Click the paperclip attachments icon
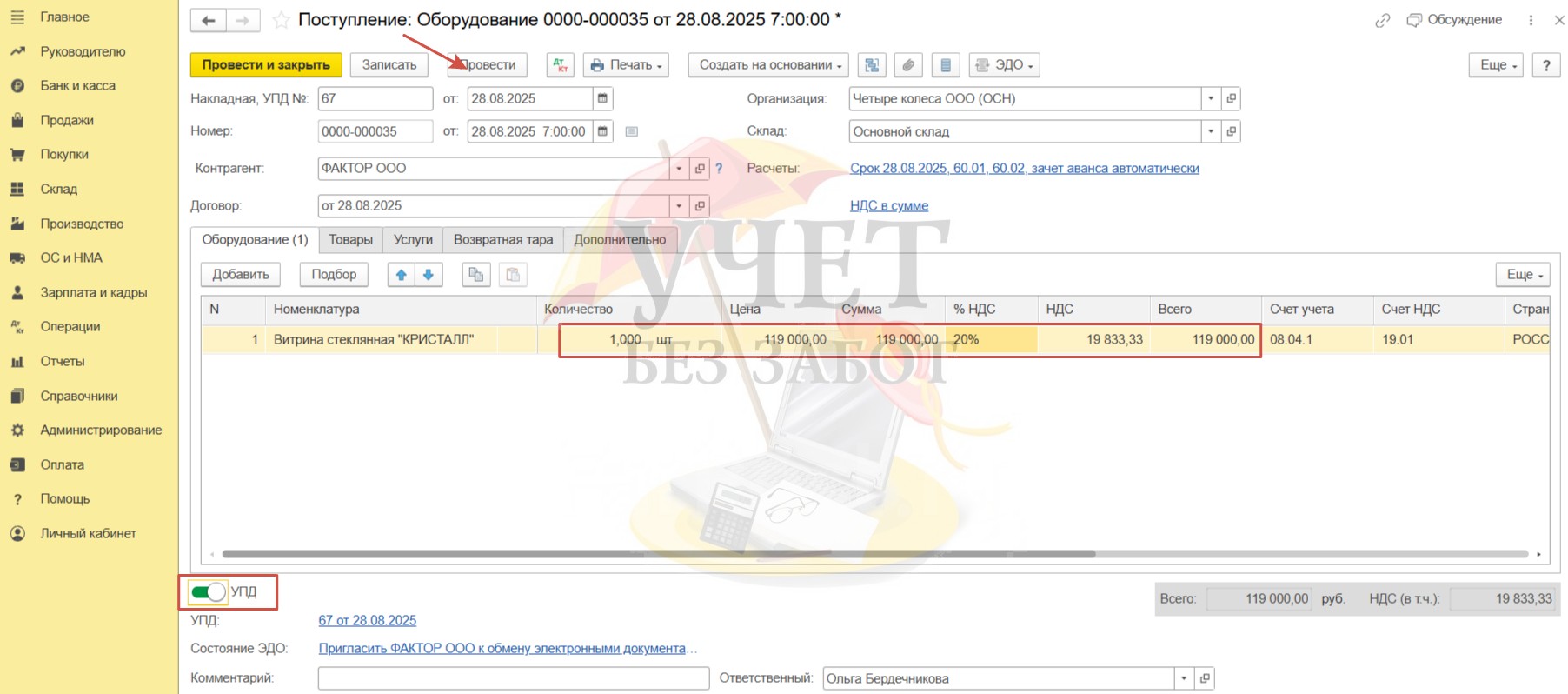The height and width of the screenshot is (694, 1568). tap(908, 65)
